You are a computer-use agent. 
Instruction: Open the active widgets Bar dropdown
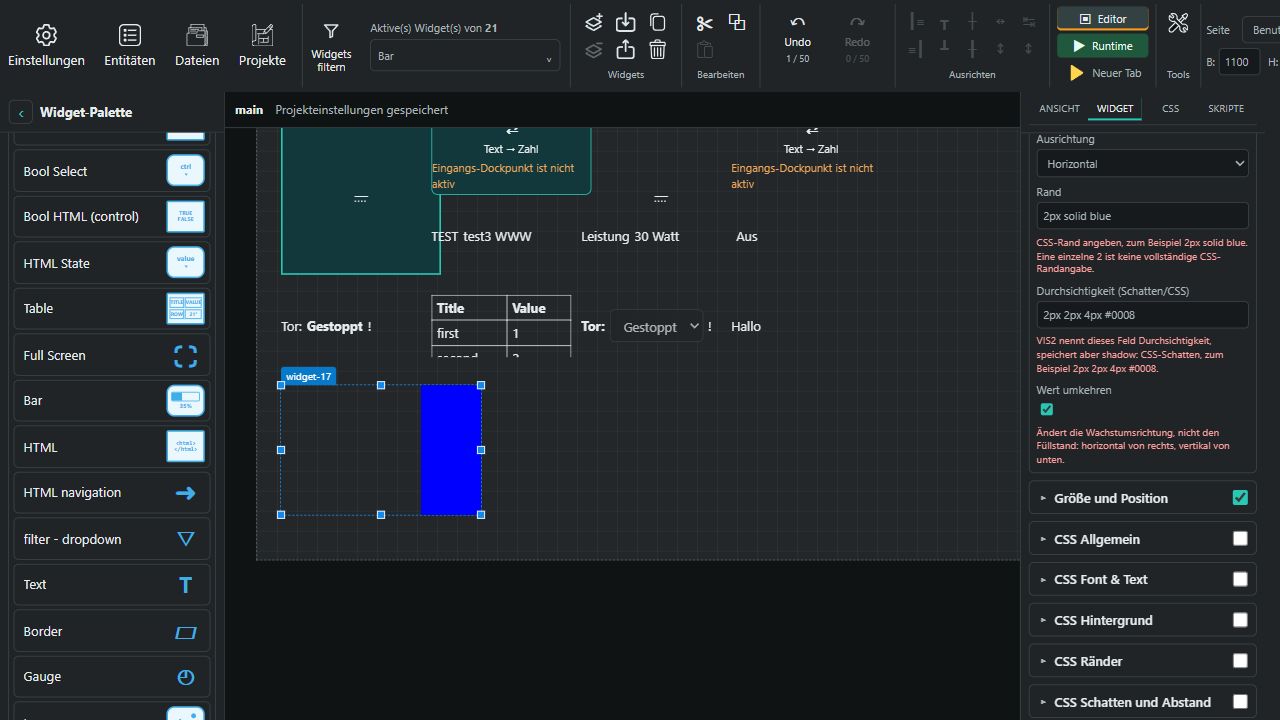[x=464, y=57]
